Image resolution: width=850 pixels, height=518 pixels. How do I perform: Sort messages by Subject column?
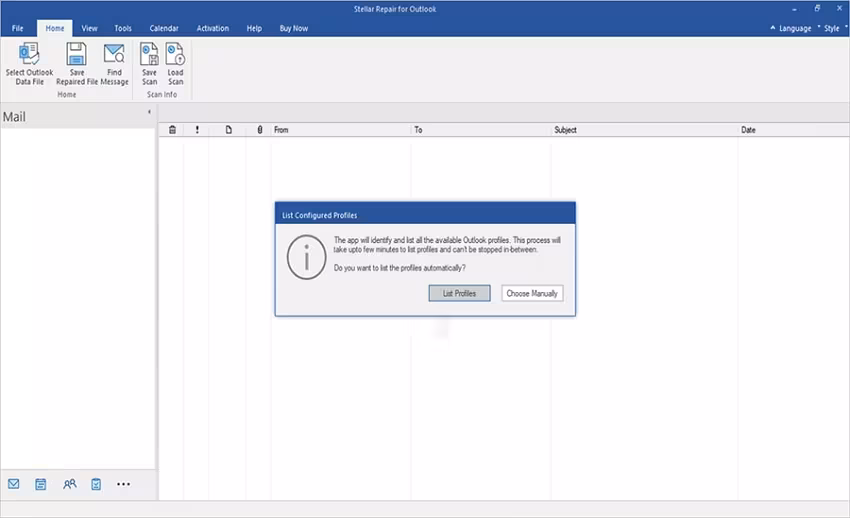[x=565, y=130]
